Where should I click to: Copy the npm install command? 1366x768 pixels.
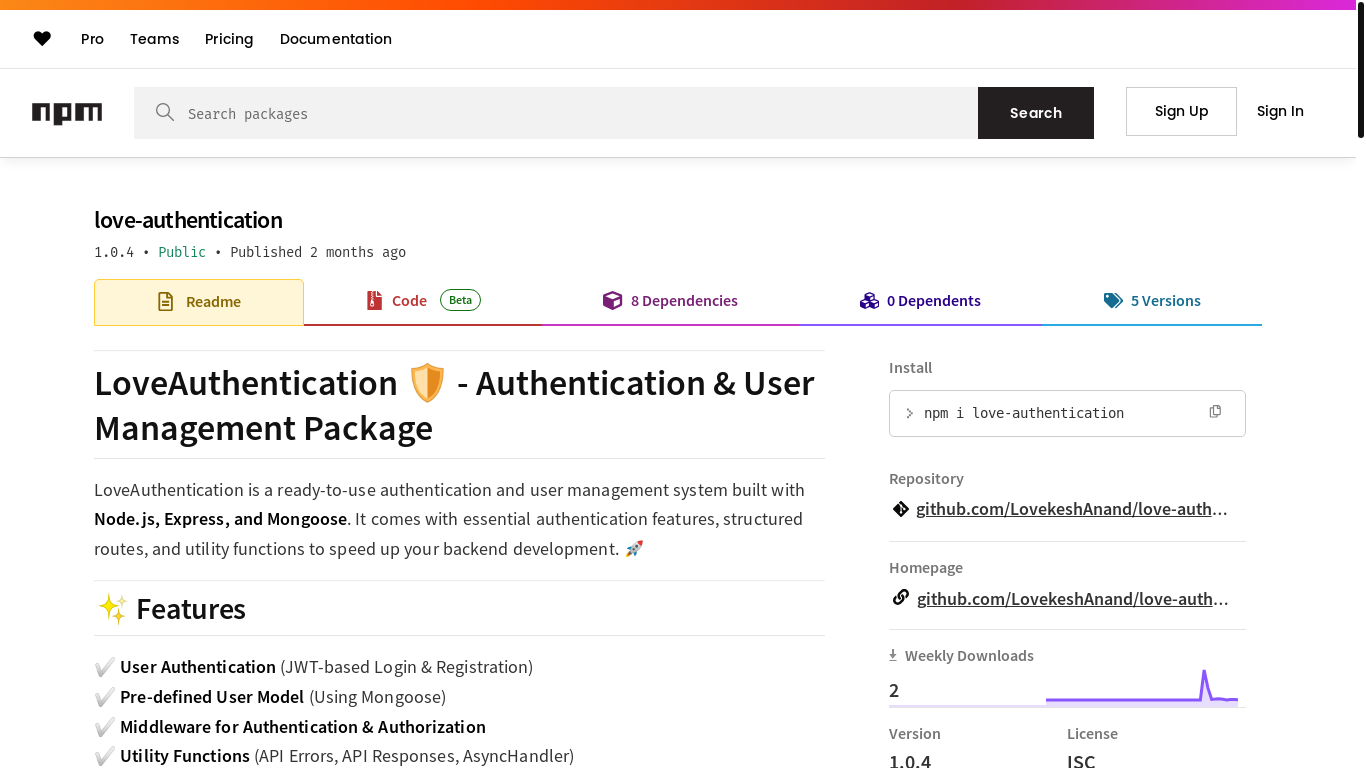point(1215,412)
